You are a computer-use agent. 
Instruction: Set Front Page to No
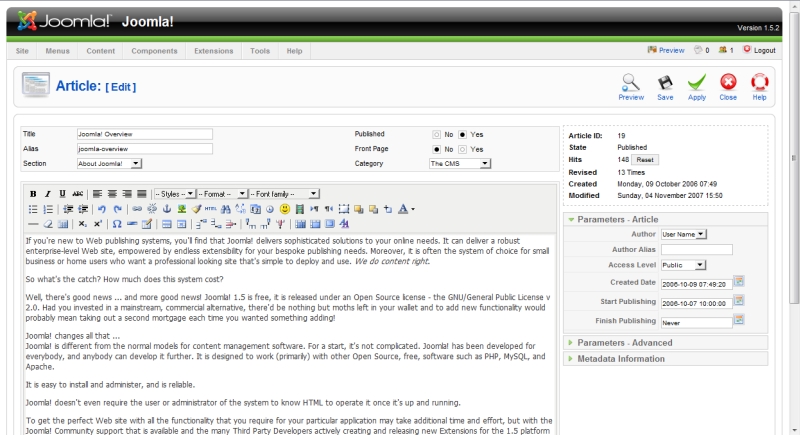tap(436, 149)
